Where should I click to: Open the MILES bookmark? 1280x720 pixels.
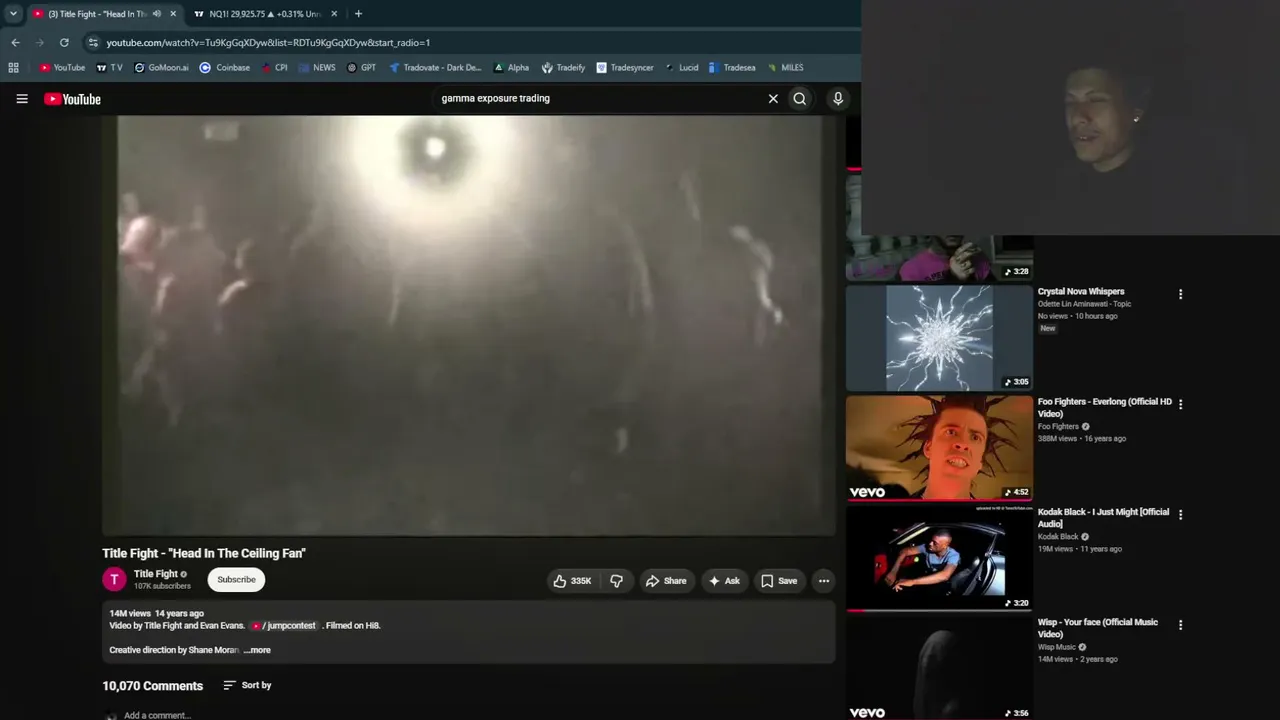(x=786, y=68)
